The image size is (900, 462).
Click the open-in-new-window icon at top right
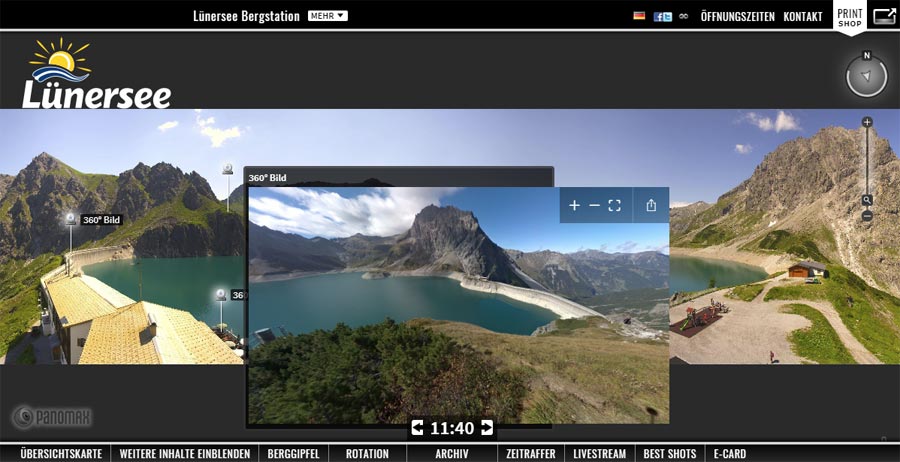coord(885,16)
